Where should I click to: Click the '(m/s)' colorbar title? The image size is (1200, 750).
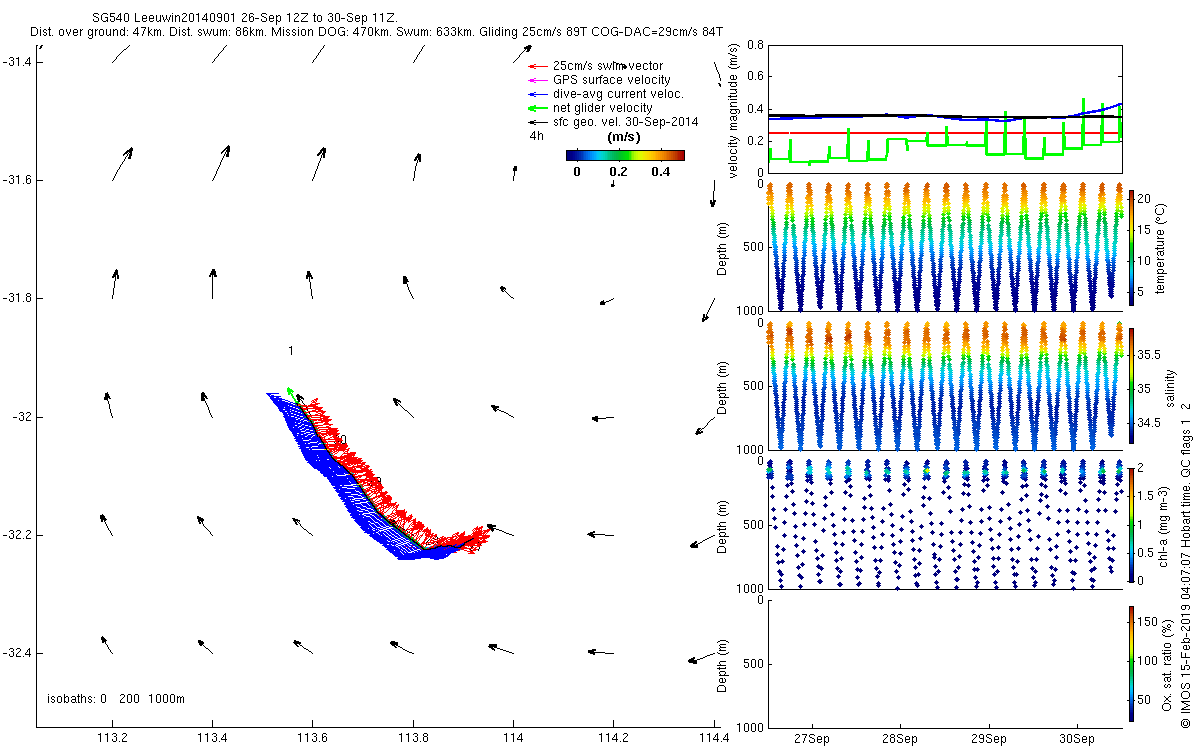pos(625,137)
